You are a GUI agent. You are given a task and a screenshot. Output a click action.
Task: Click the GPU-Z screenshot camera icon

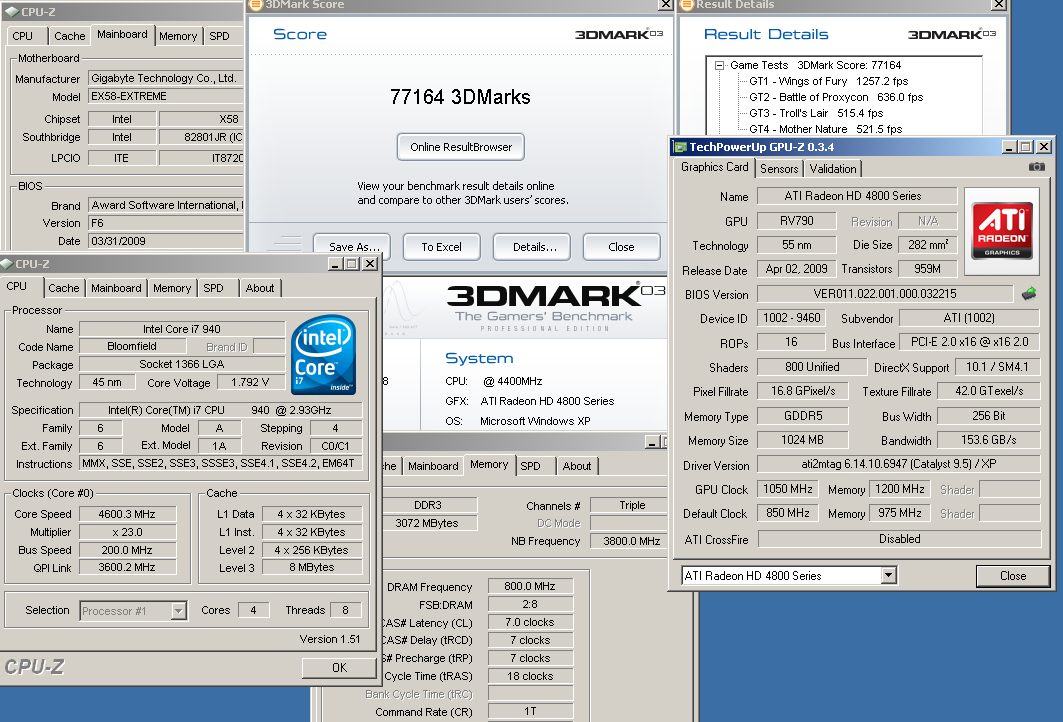[x=1037, y=167]
